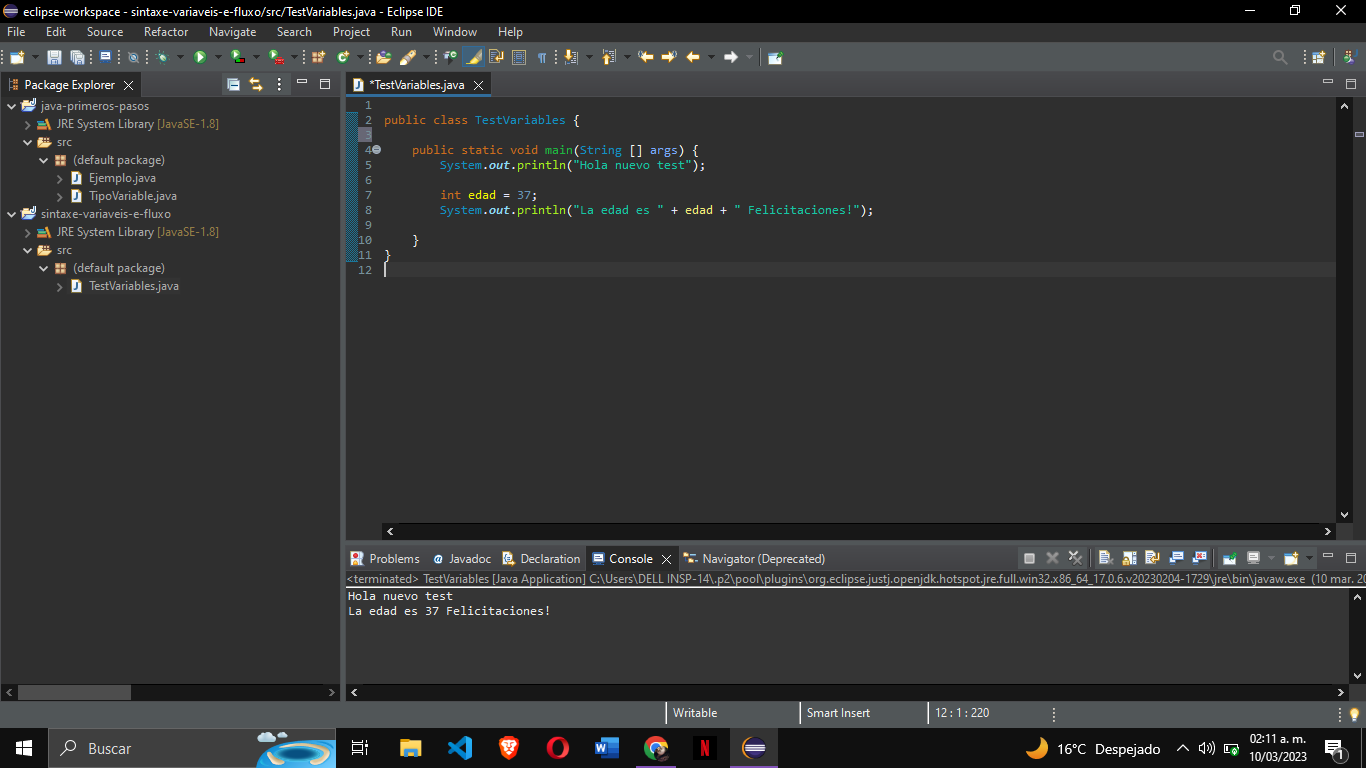Close the TestVariables.java editor tab
Viewport: 1366px width, 768px height.
pyautogui.click(x=478, y=86)
